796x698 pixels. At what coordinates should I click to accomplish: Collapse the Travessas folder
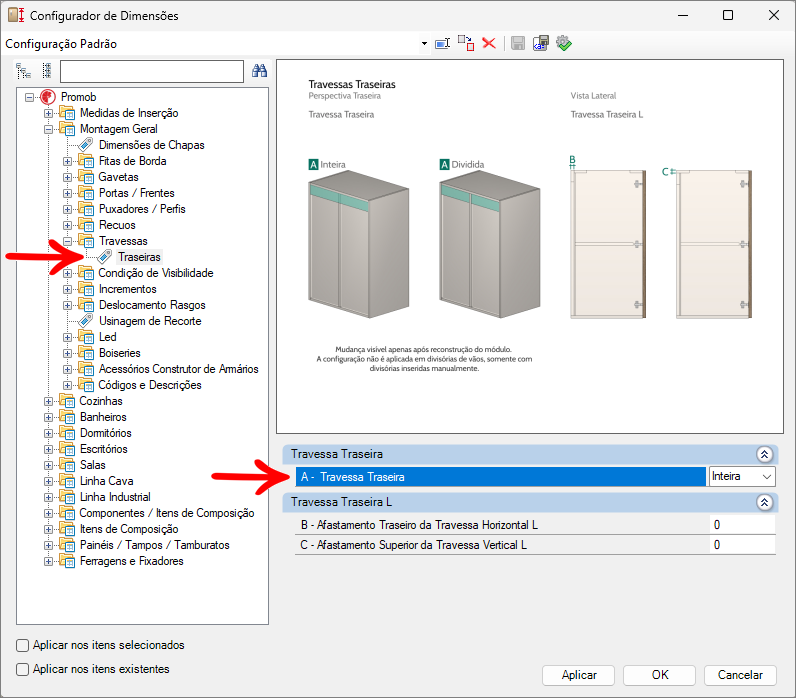[67, 242]
